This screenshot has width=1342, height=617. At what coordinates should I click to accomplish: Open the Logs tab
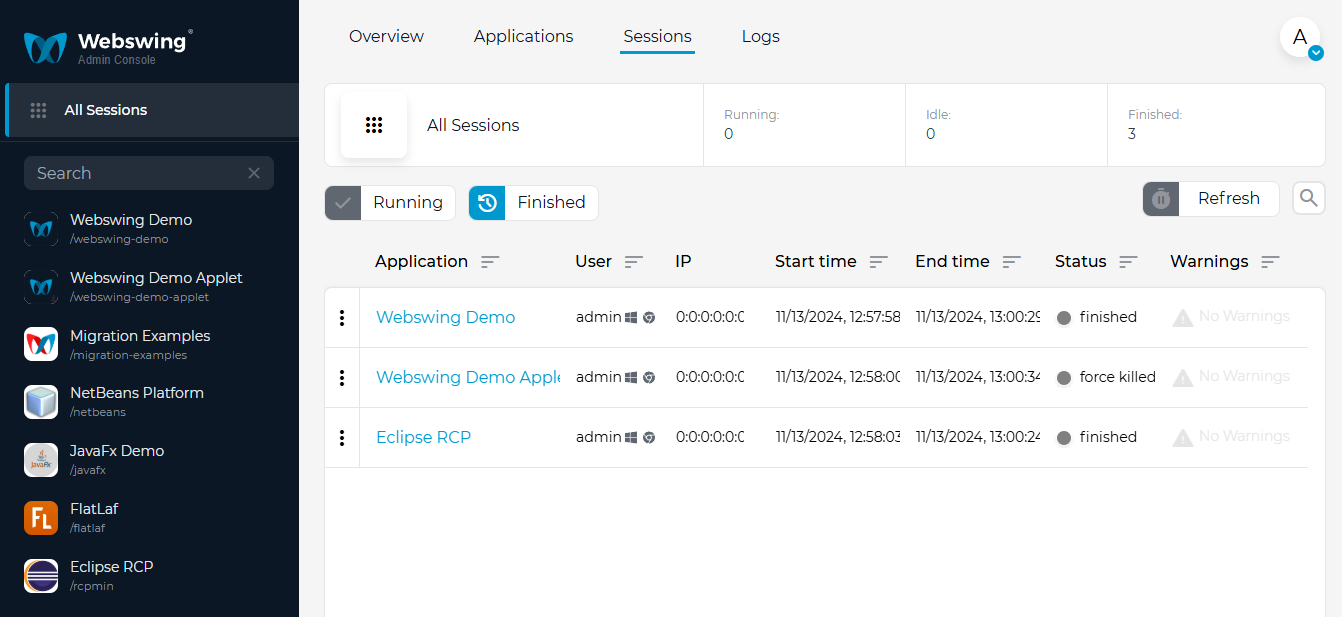760,36
